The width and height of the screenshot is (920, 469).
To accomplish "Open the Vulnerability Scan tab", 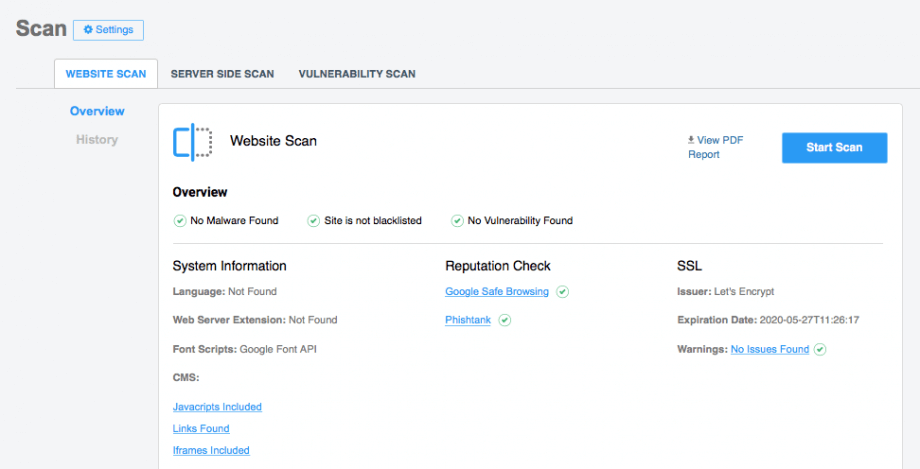I will tap(357, 74).
